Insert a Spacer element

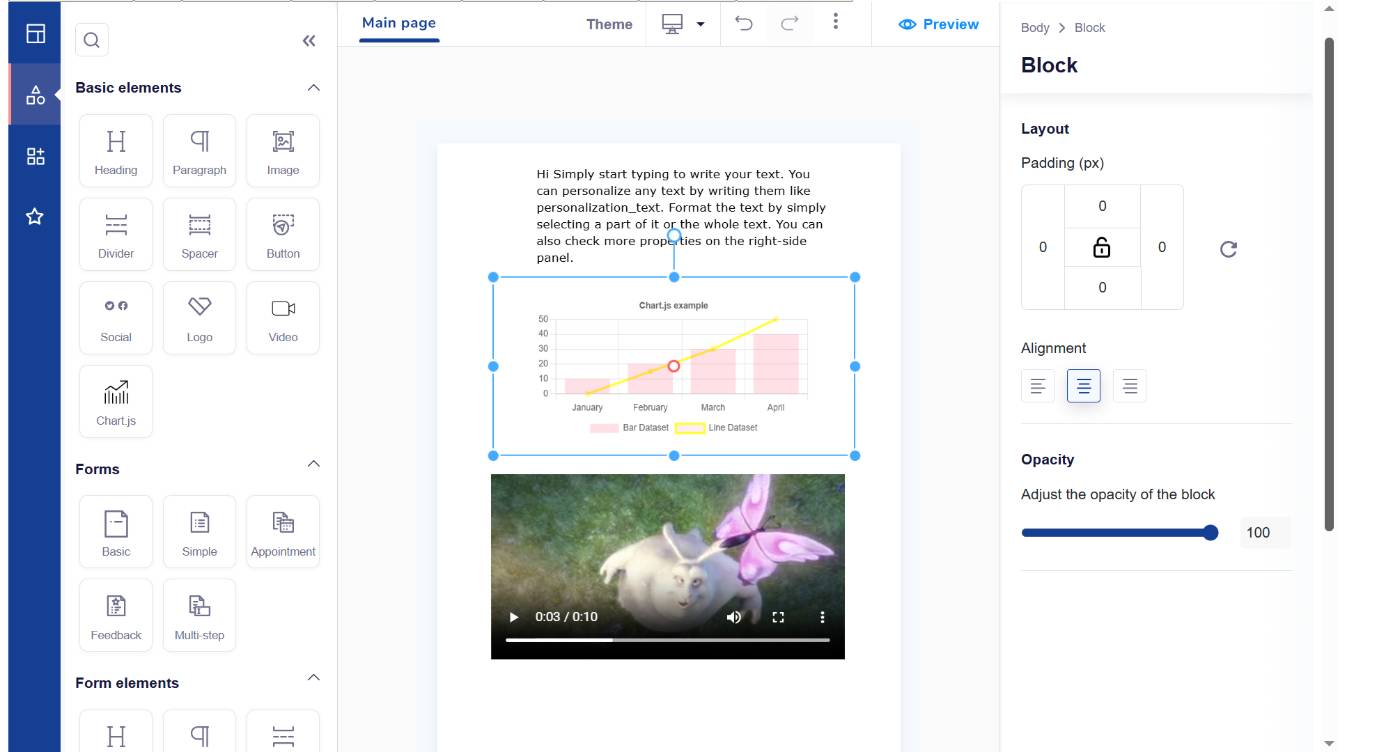(x=199, y=235)
